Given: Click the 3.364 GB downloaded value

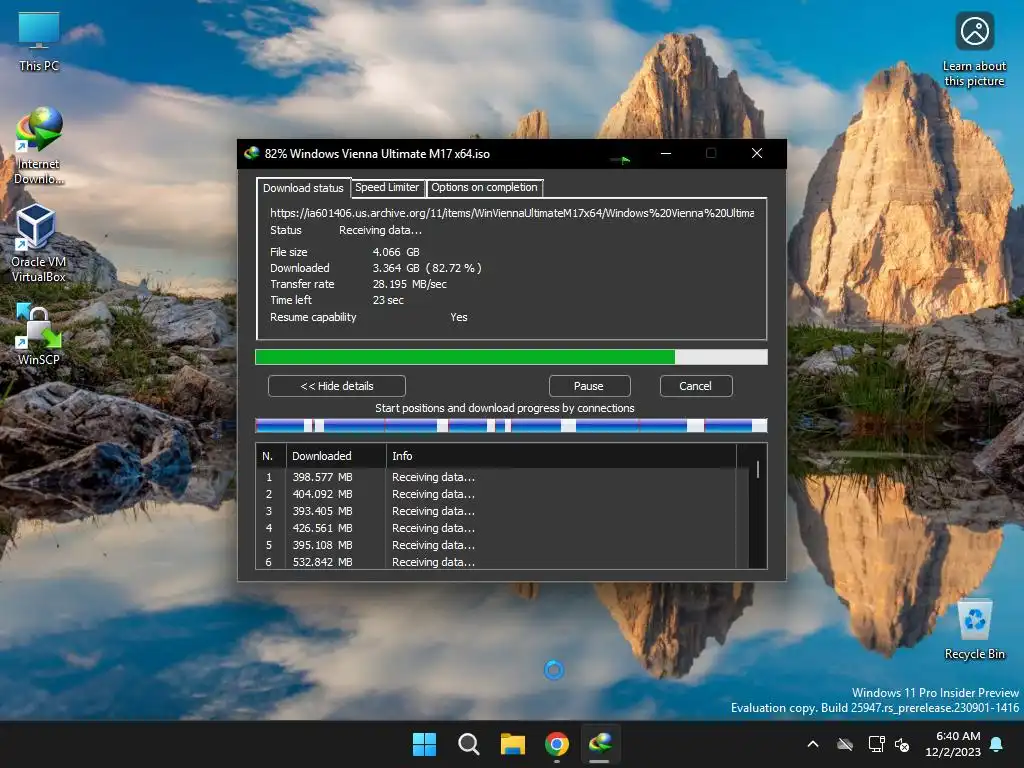Looking at the screenshot, I should coord(426,268).
